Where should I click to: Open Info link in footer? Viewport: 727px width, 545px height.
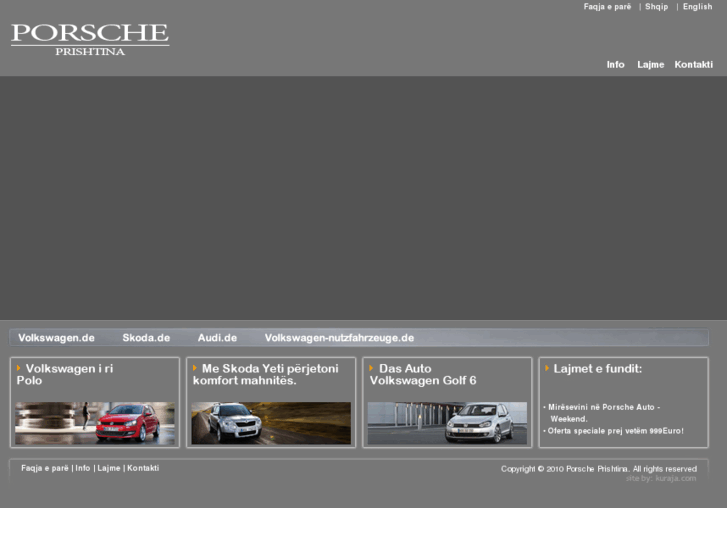pos(83,468)
